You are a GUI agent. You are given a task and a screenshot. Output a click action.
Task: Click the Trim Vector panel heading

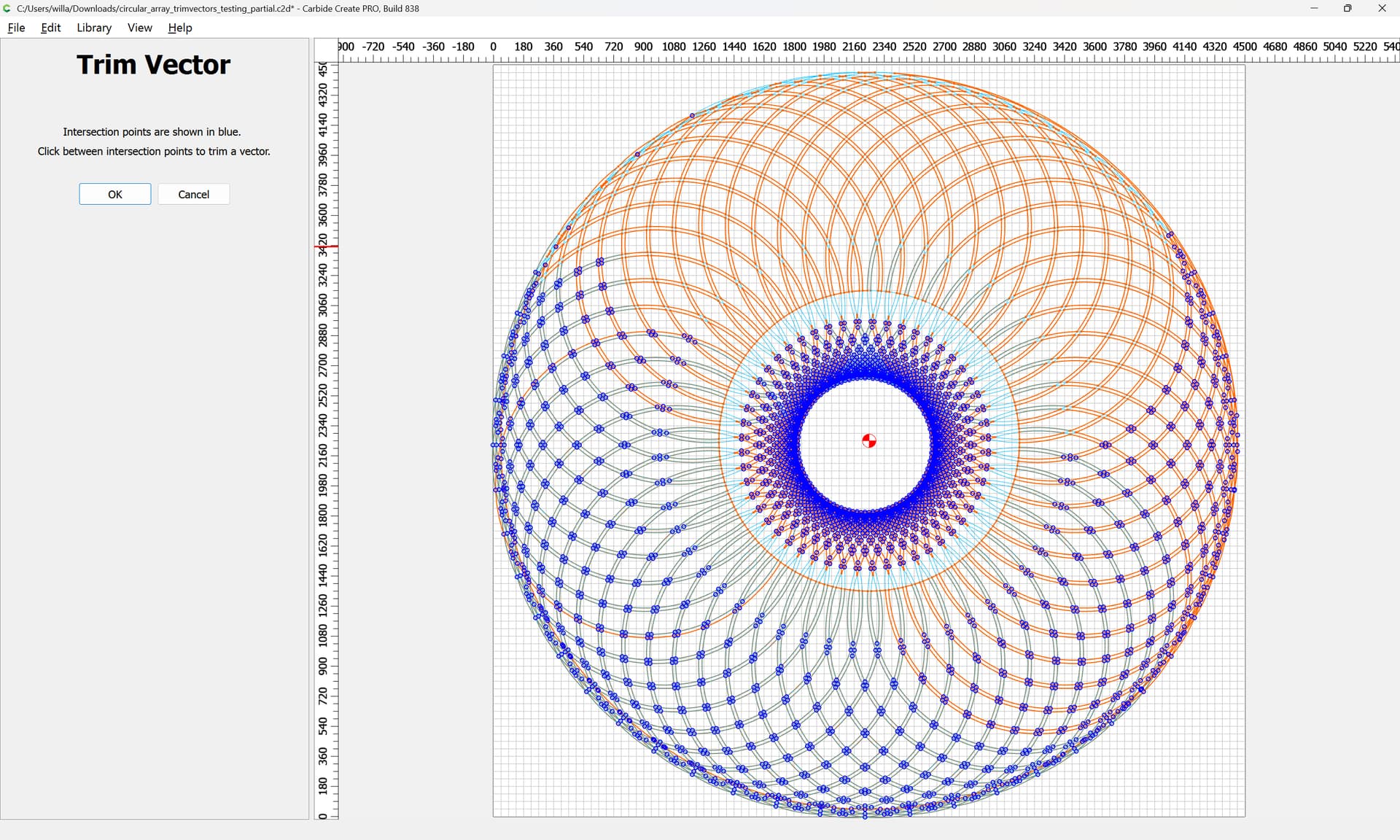click(x=153, y=65)
